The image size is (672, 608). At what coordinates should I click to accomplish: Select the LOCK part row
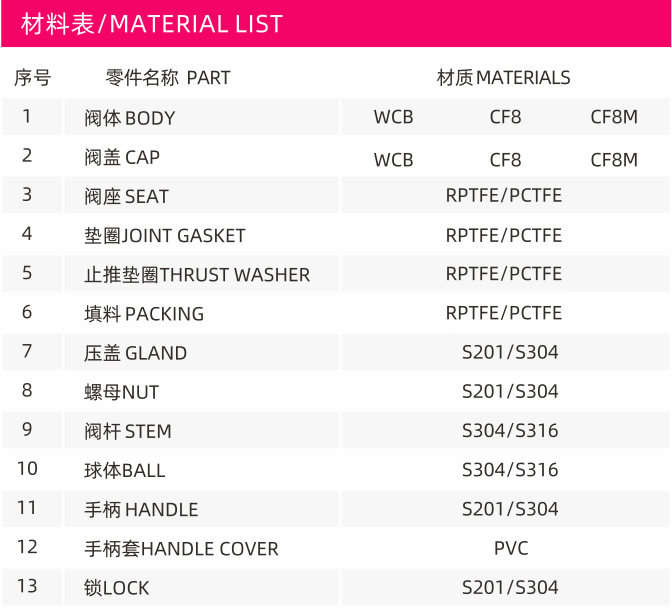point(336,587)
